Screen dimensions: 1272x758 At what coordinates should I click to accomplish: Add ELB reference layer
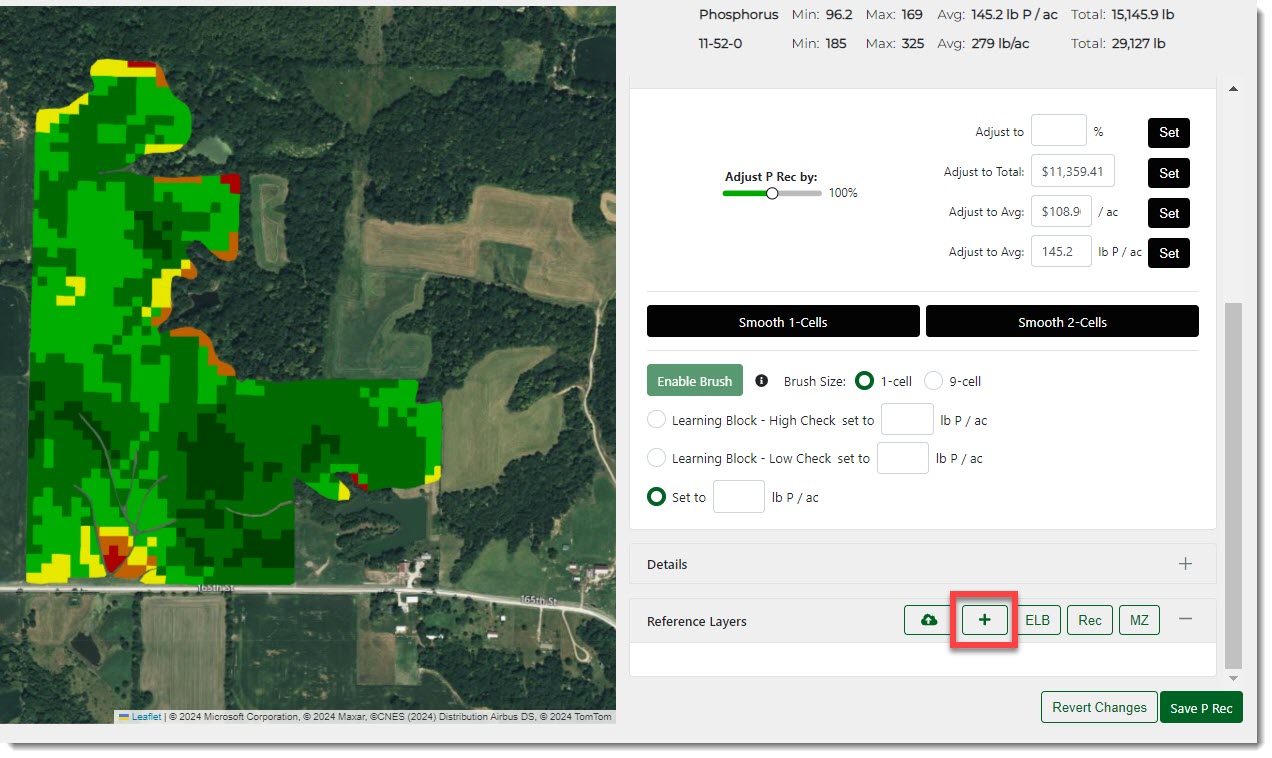click(x=1037, y=620)
